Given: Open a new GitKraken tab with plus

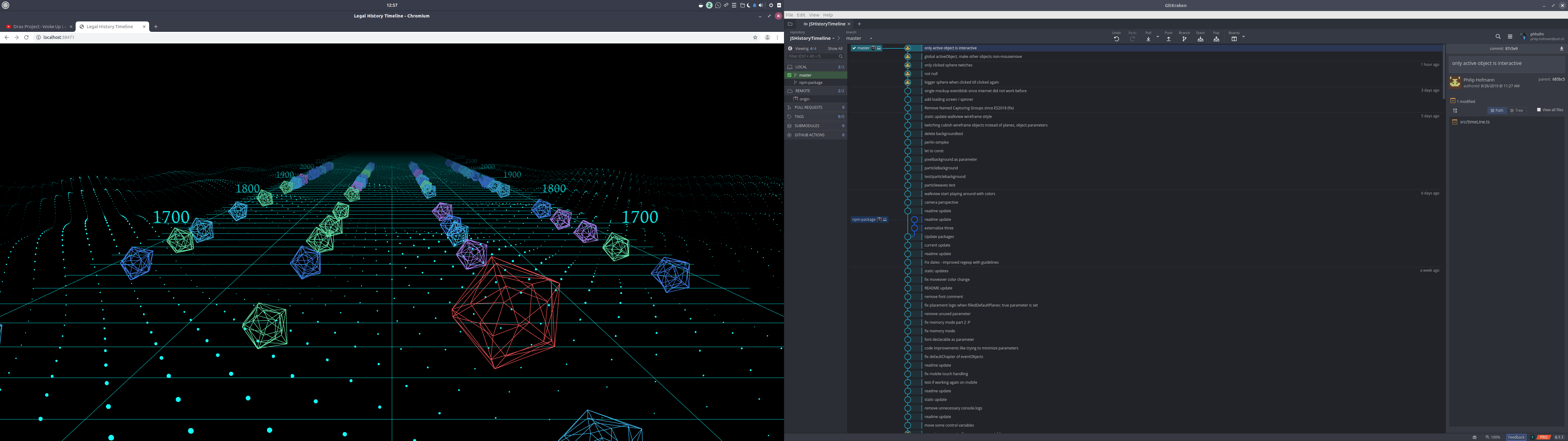Looking at the screenshot, I should point(859,24).
